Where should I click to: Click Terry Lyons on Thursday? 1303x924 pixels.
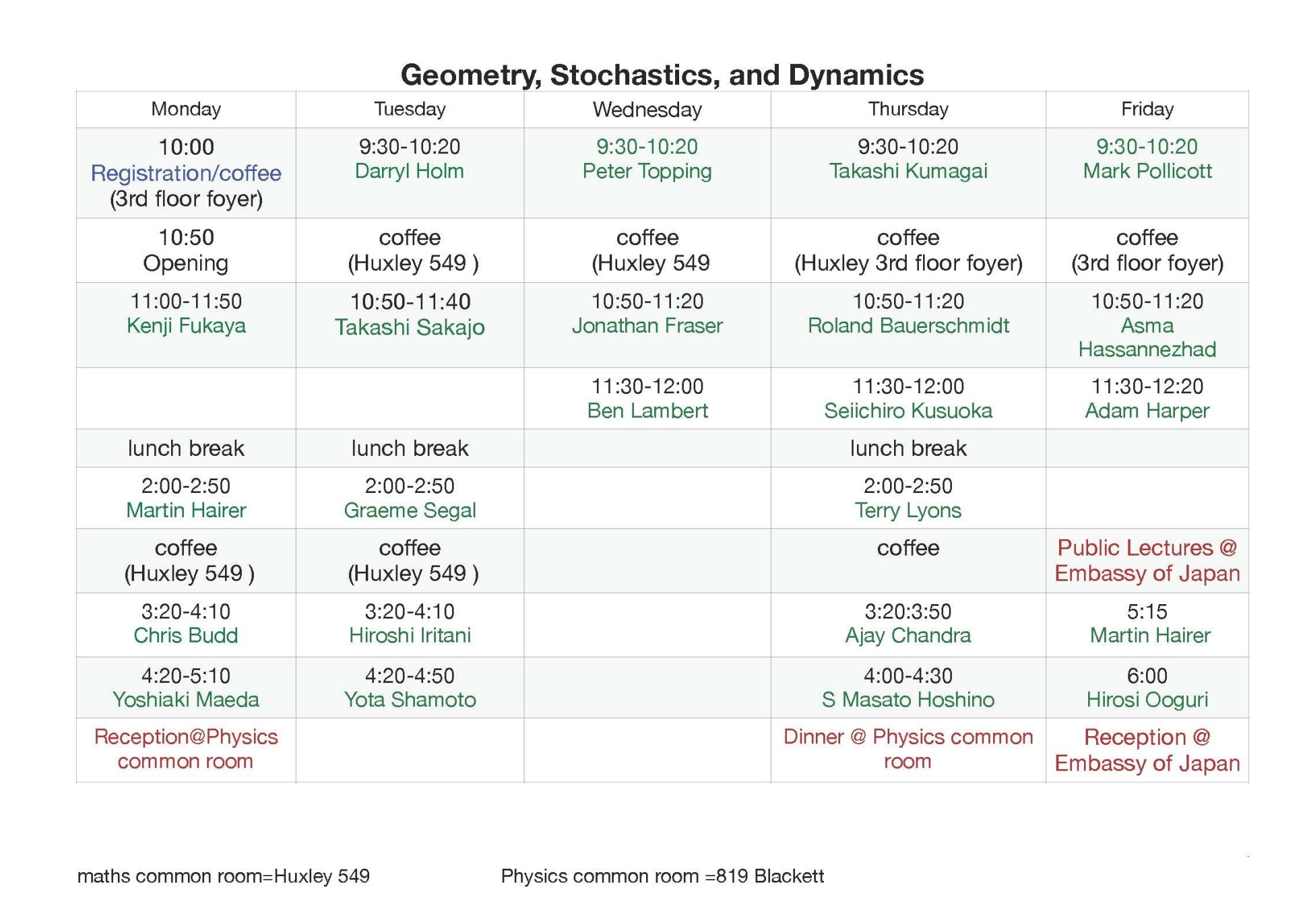(908, 510)
